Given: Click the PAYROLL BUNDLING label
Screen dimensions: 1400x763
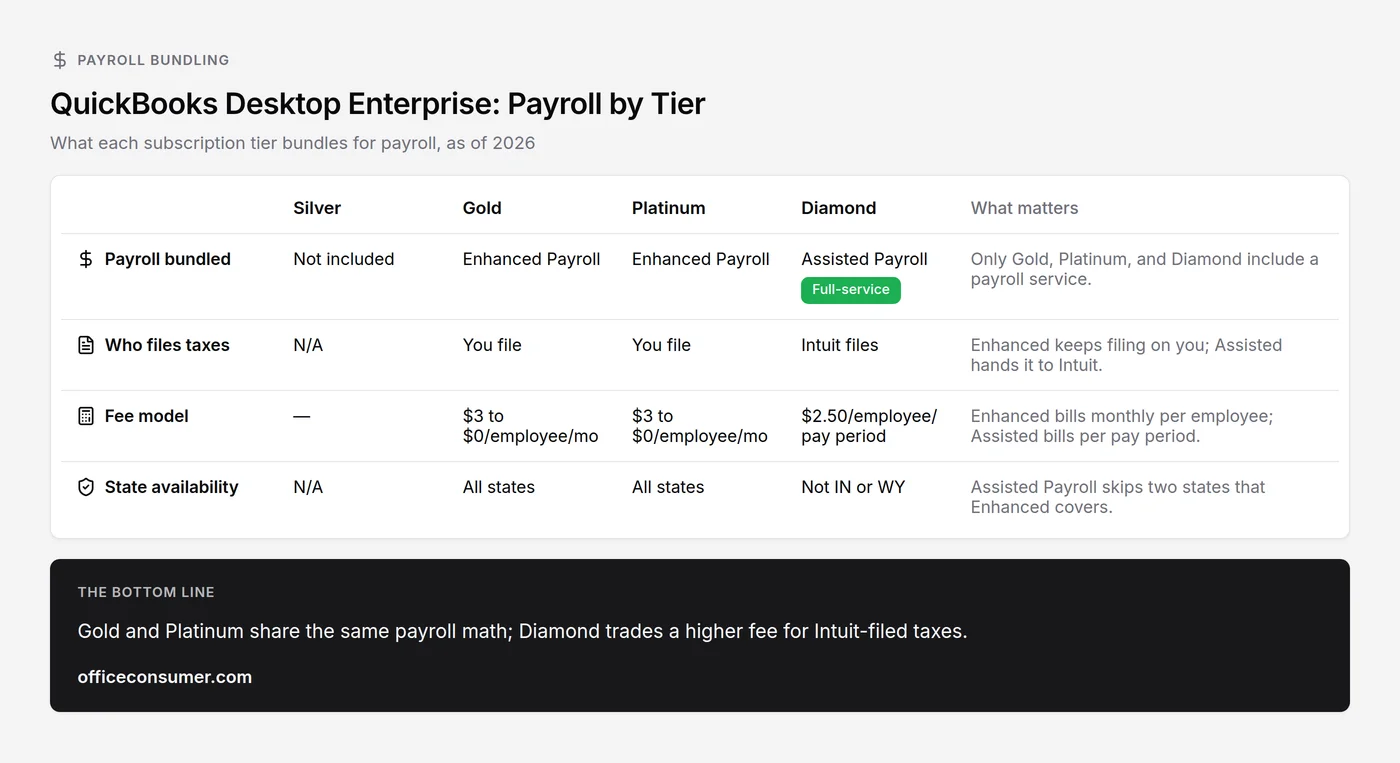Looking at the screenshot, I should click(153, 60).
